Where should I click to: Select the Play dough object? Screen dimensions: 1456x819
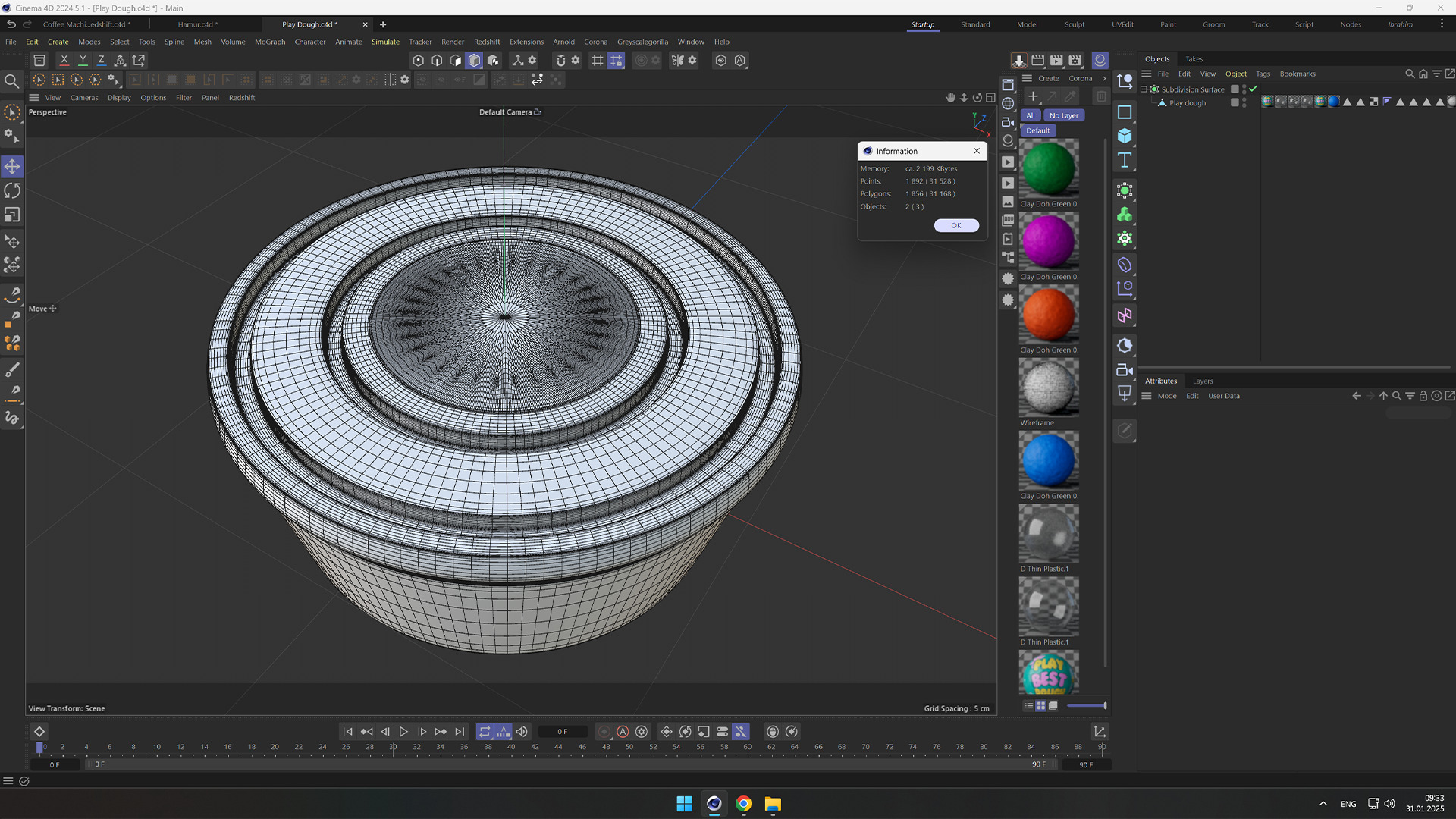point(1188,103)
